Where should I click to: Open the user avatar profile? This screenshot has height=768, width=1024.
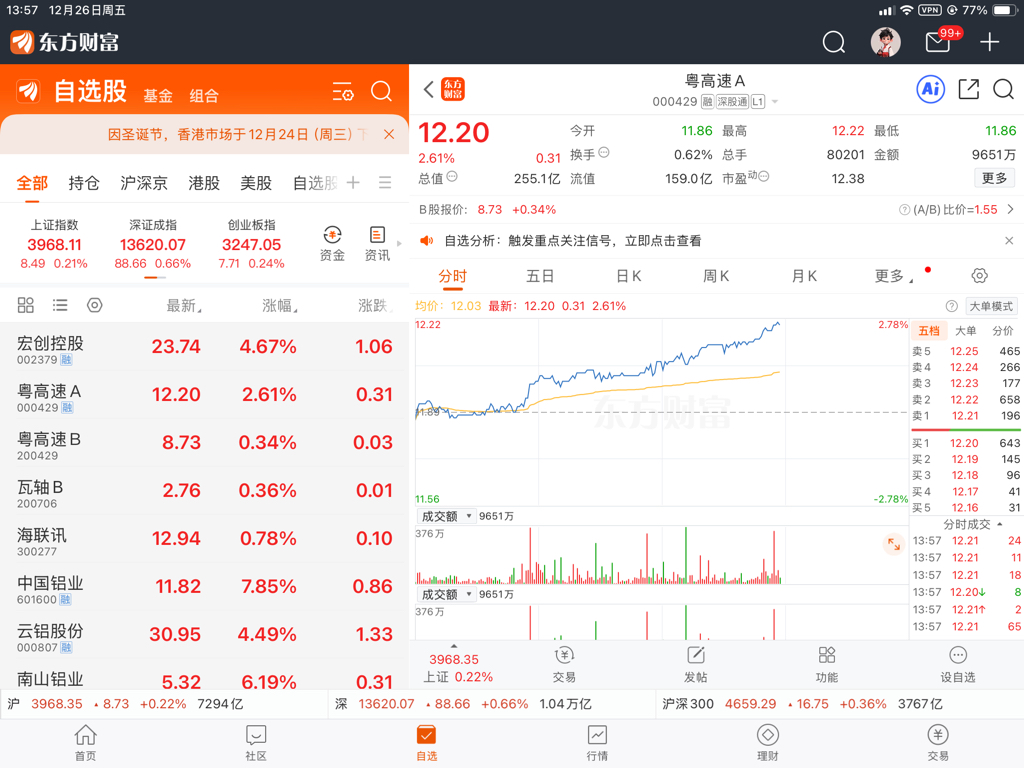tap(886, 42)
